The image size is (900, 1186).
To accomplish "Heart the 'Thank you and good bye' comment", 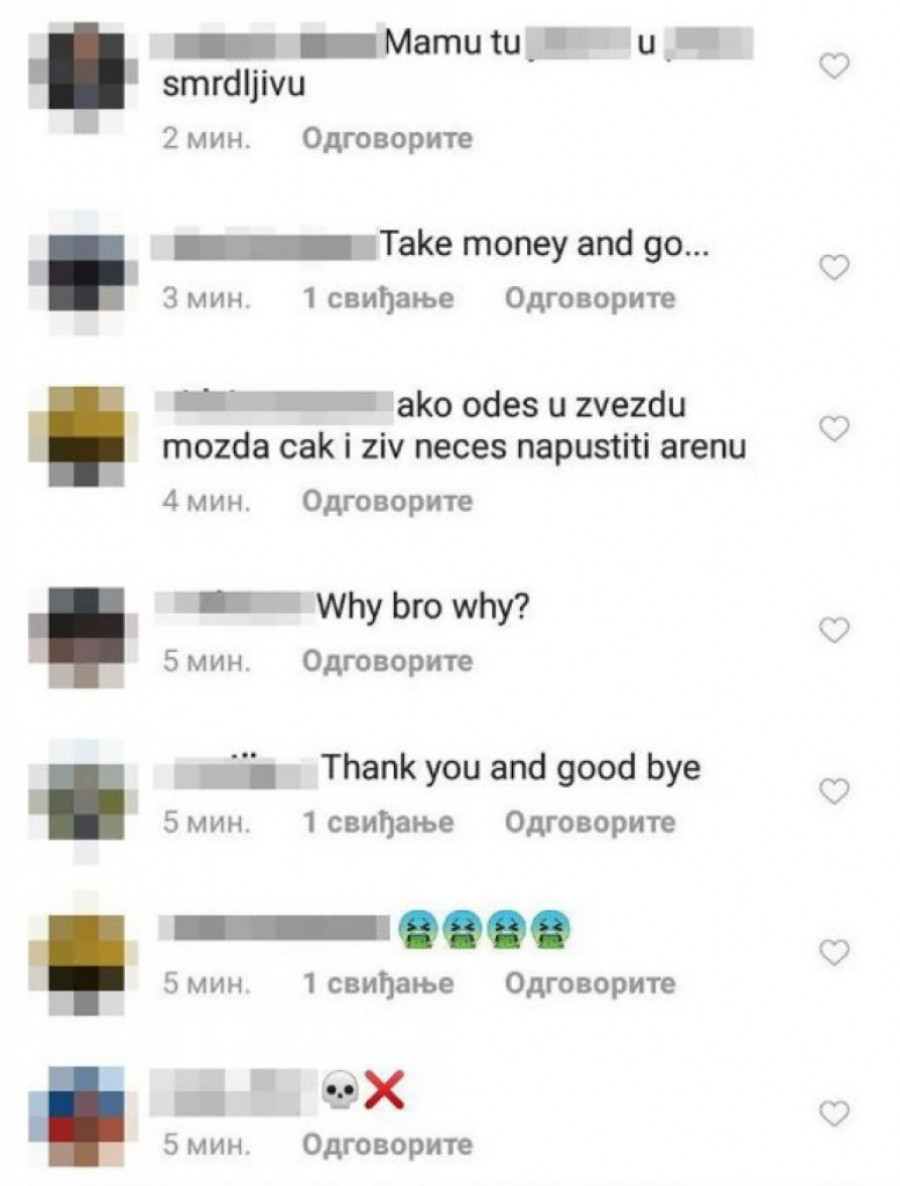I will [835, 791].
